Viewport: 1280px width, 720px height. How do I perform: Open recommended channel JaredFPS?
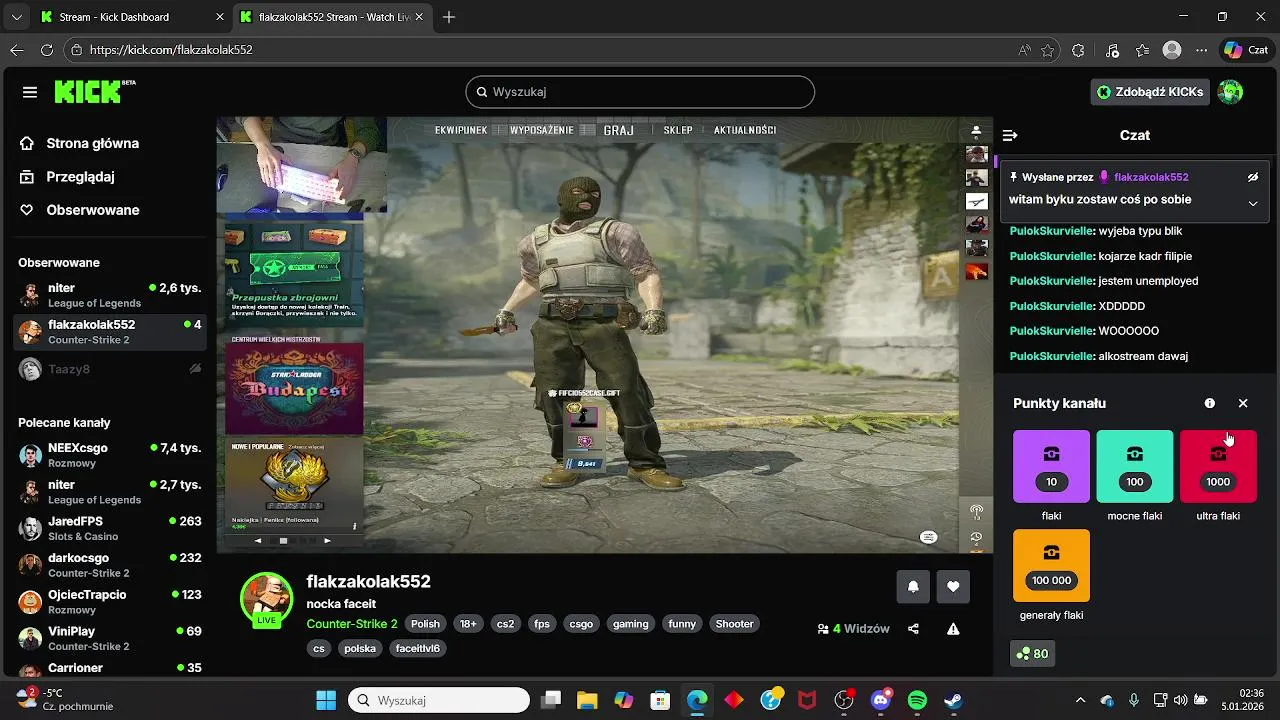point(110,529)
